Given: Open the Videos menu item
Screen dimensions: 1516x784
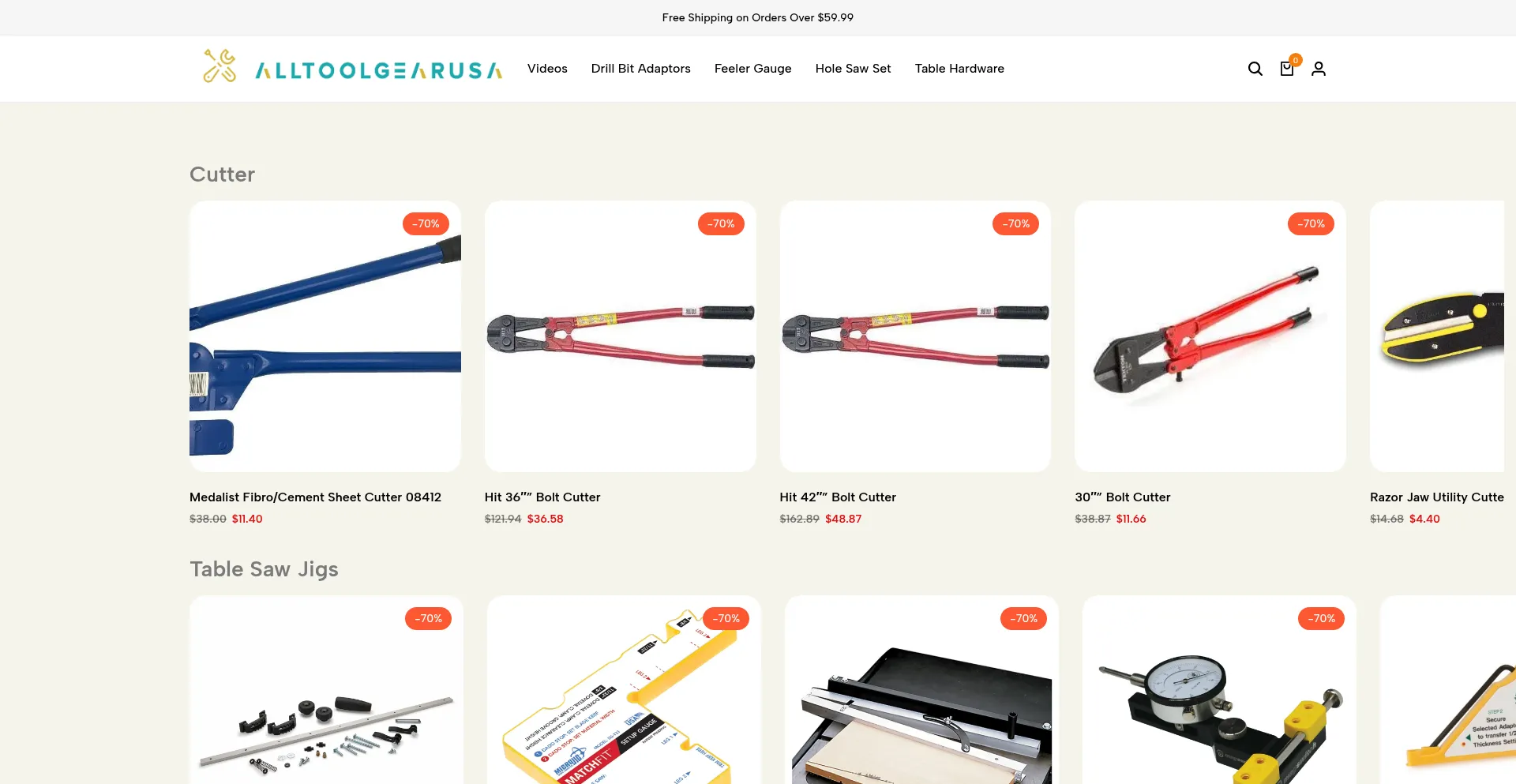Looking at the screenshot, I should 547,69.
